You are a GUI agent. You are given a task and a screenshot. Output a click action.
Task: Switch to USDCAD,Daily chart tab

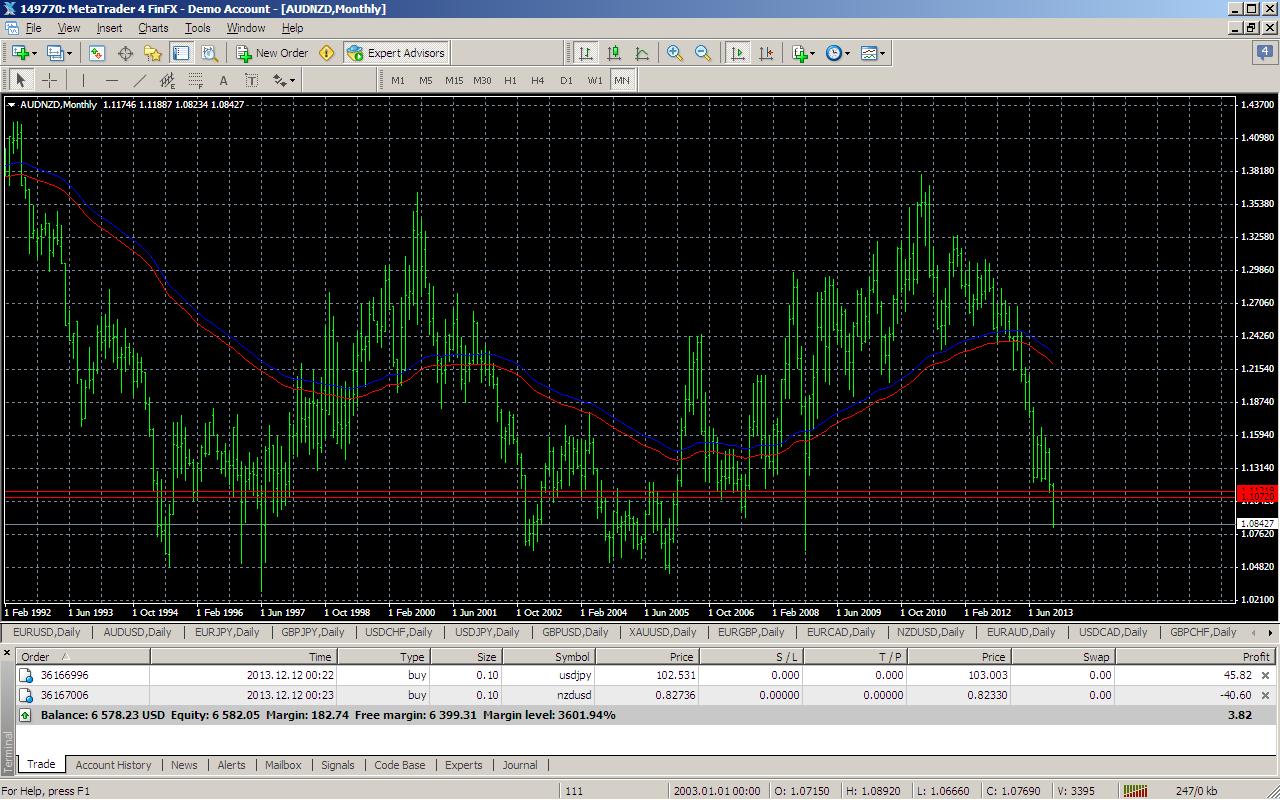pos(1113,632)
